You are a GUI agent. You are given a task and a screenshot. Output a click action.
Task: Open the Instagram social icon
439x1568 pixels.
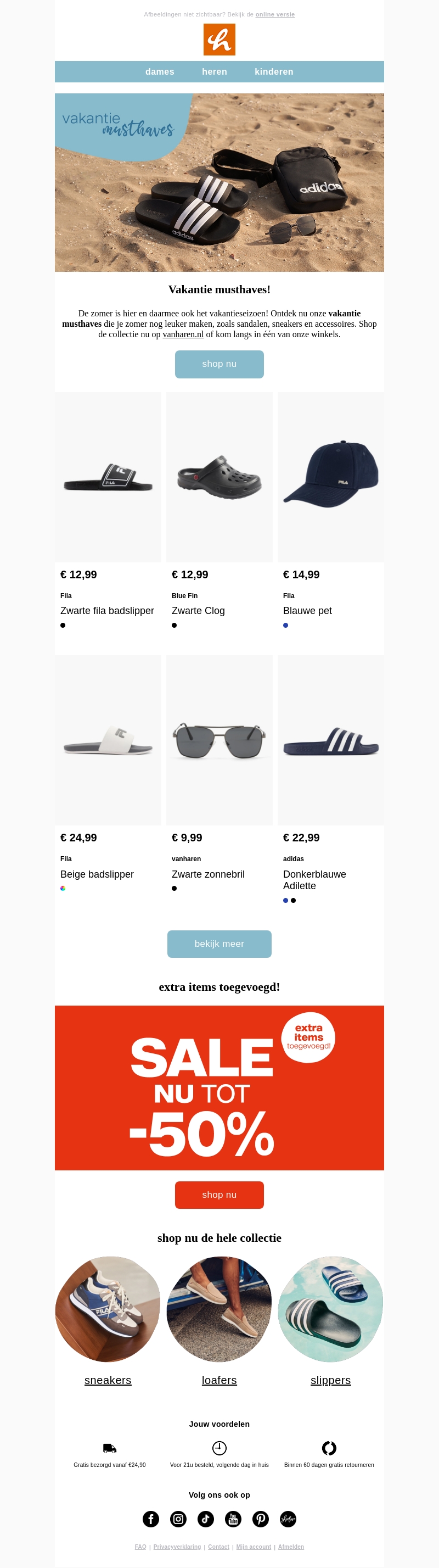point(178,1519)
